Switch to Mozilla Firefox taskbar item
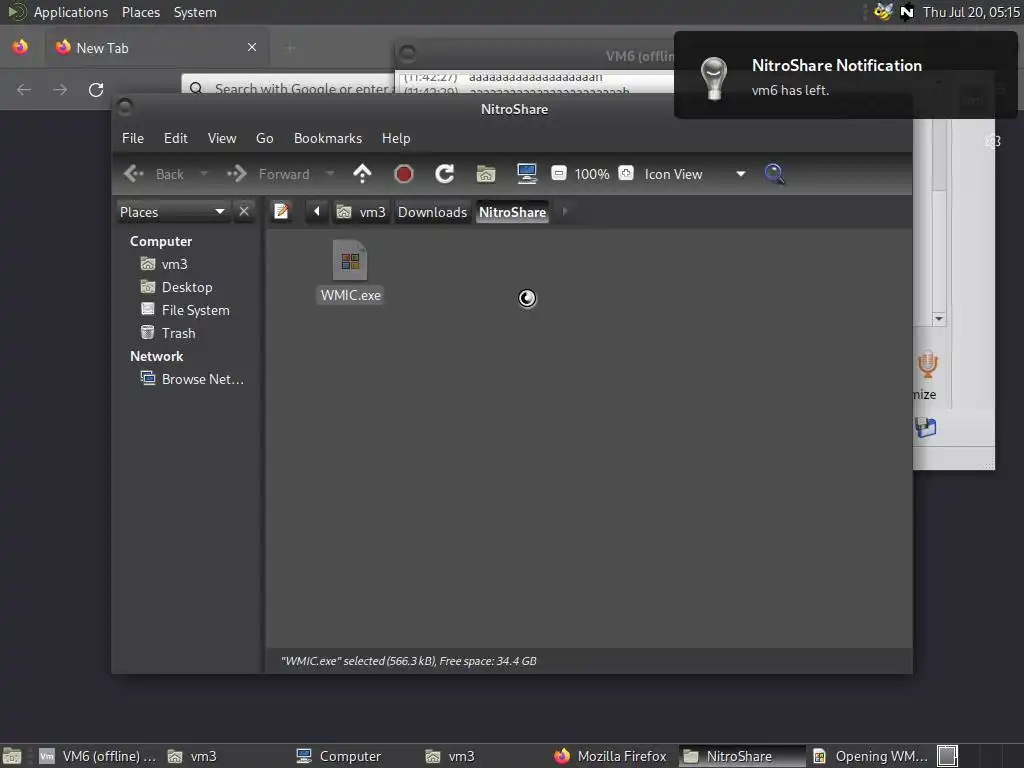 [610, 756]
